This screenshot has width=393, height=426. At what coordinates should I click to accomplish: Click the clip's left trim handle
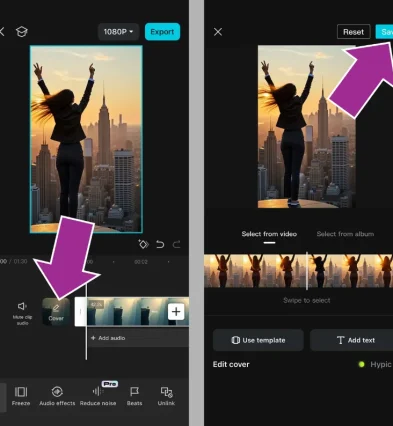[x=80, y=312]
